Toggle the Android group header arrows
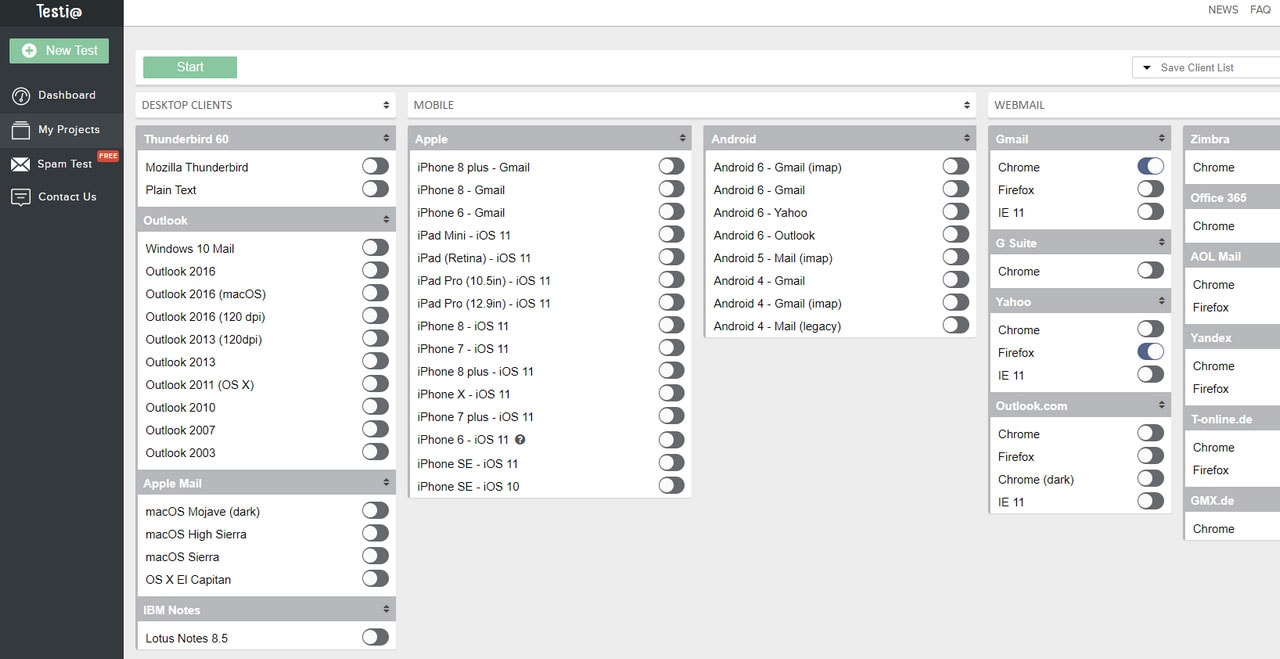 pyautogui.click(x=967, y=139)
